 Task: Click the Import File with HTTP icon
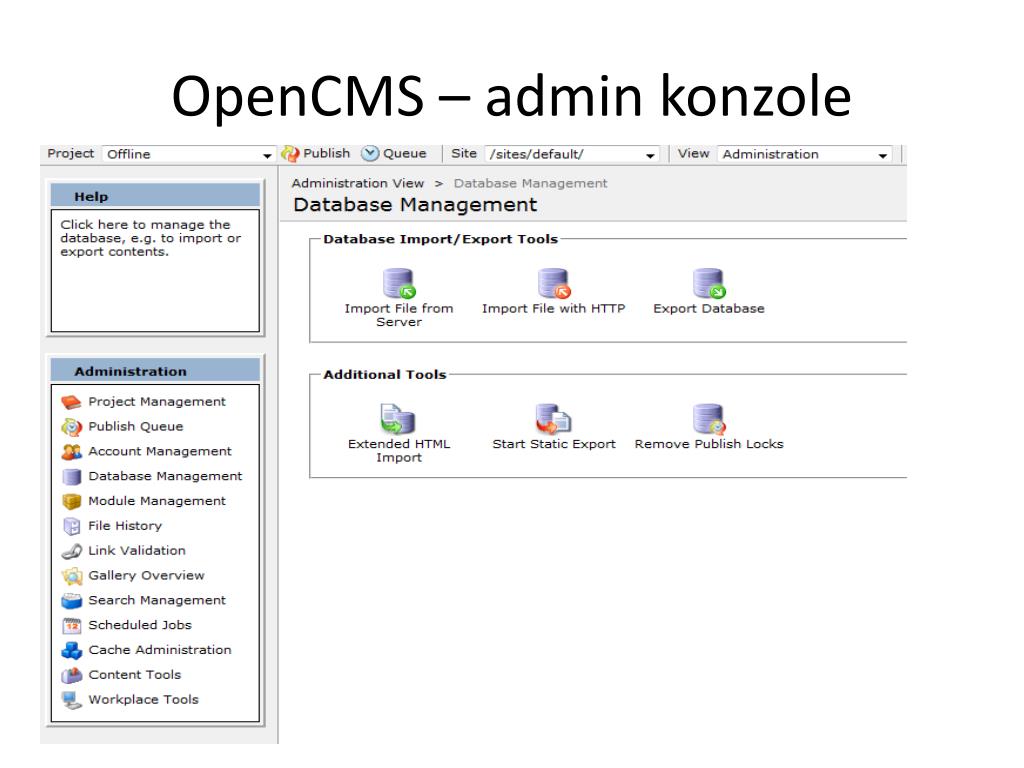(554, 283)
